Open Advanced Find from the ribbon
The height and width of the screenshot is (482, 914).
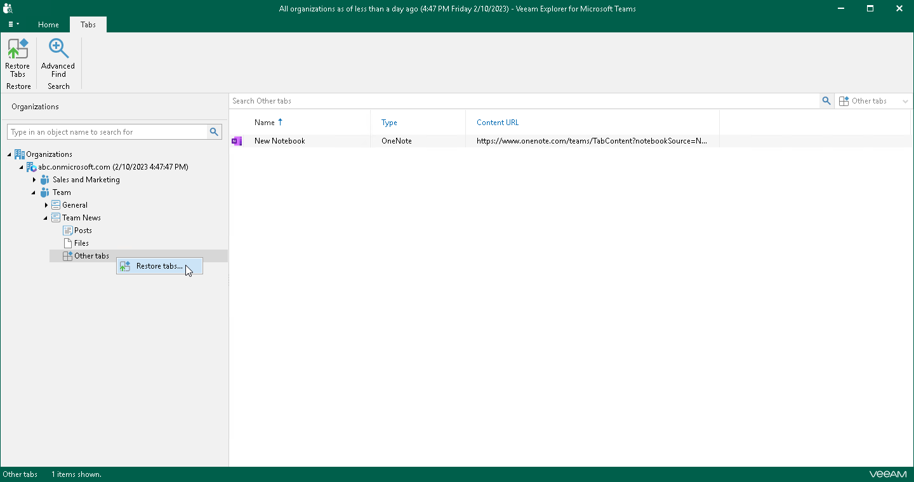(x=58, y=58)
